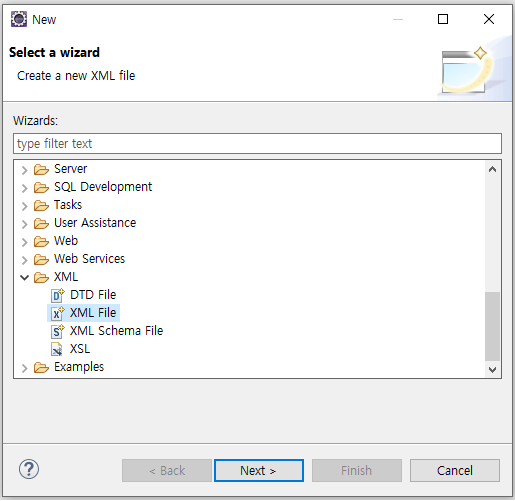Open the help question mark icon
515x501 pixels.
(29, 469)
